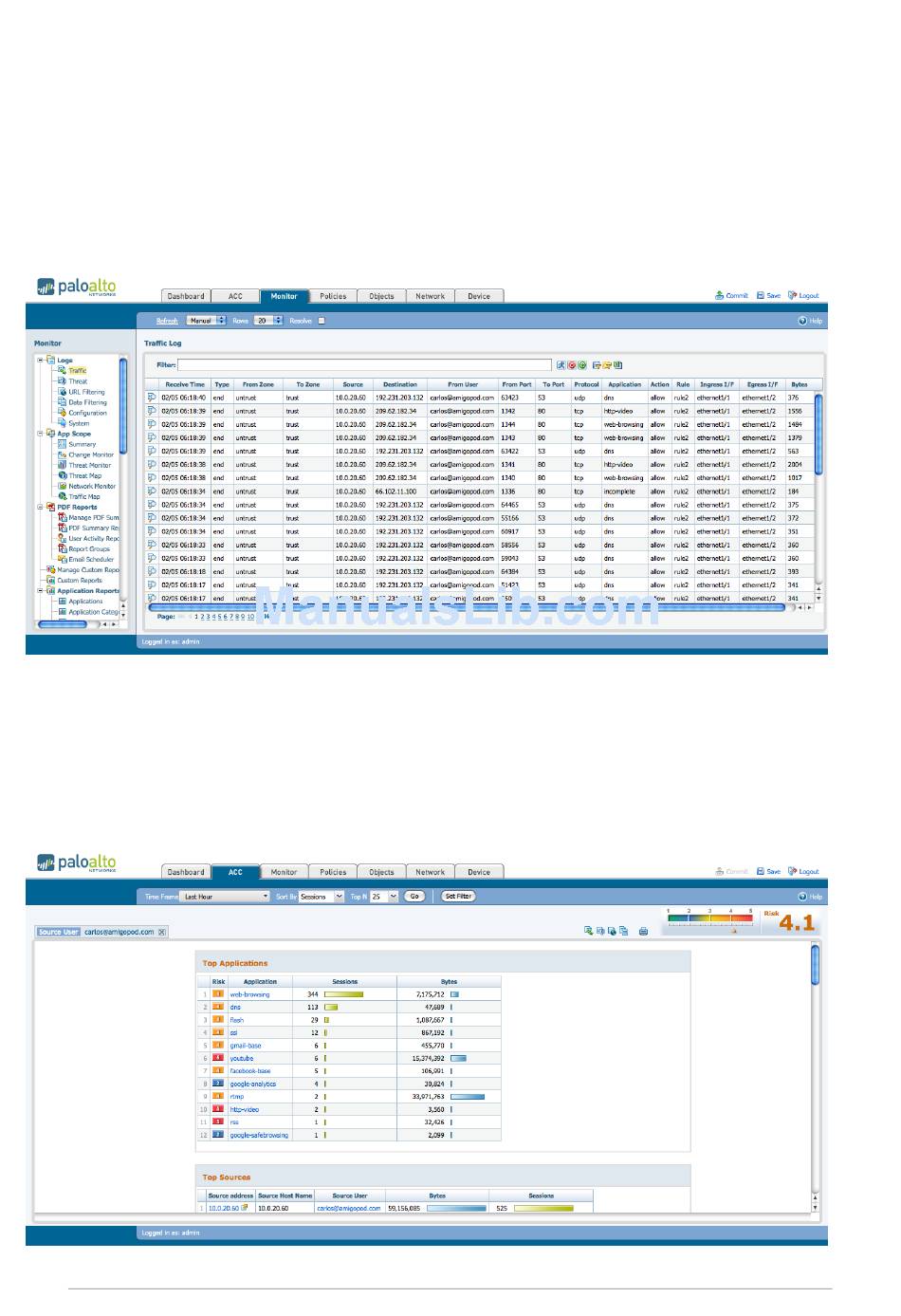Remove the carlos@amigopod.com Source User filter
This screenshot has width=901, height=1316.
162,932
